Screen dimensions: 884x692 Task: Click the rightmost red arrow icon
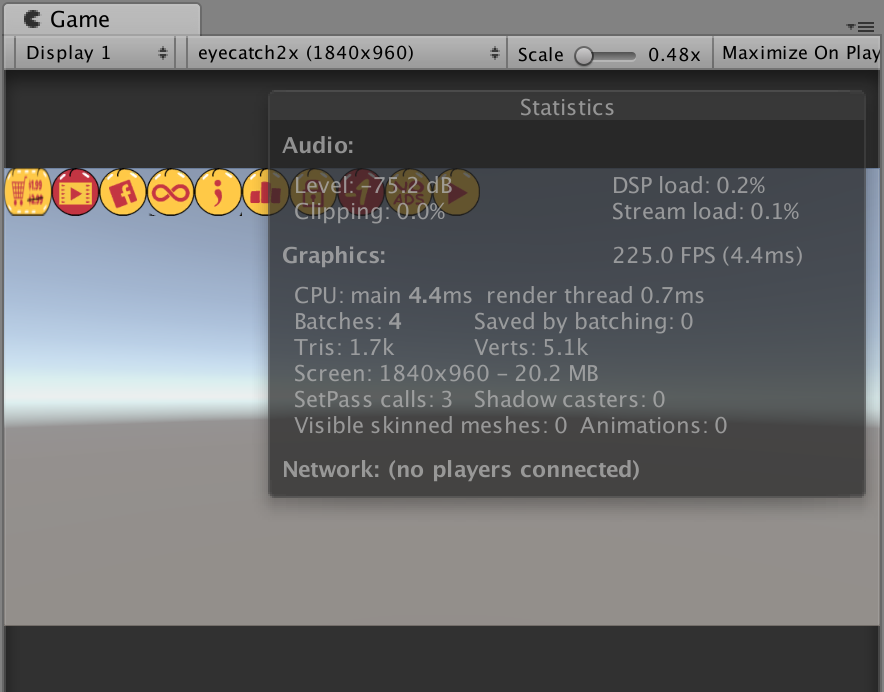click(457, 192)
